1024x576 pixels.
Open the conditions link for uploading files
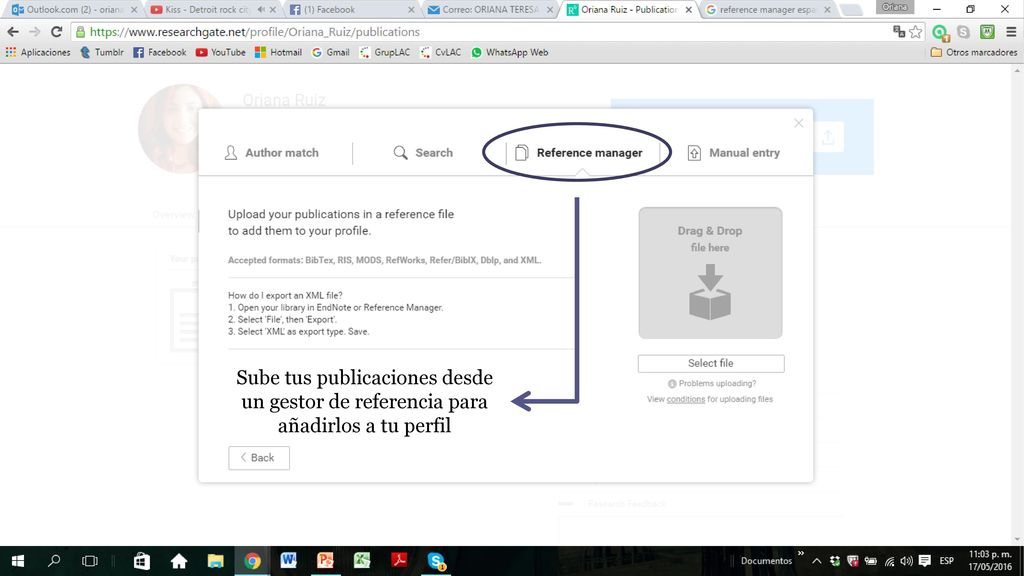click(686, 399)
